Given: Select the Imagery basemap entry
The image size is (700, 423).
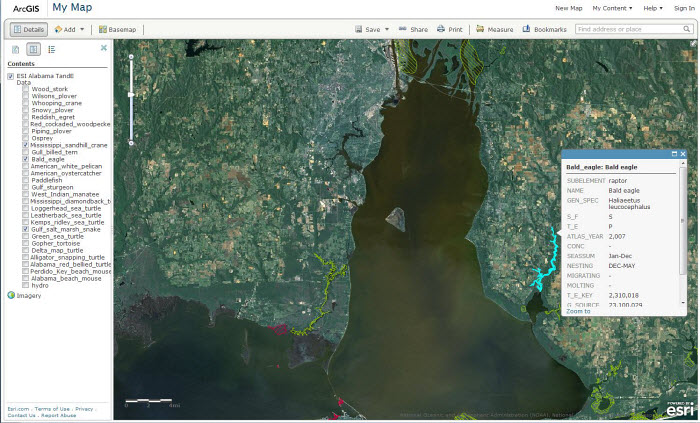Looking at the screenshot, I should tap(29, 295).
